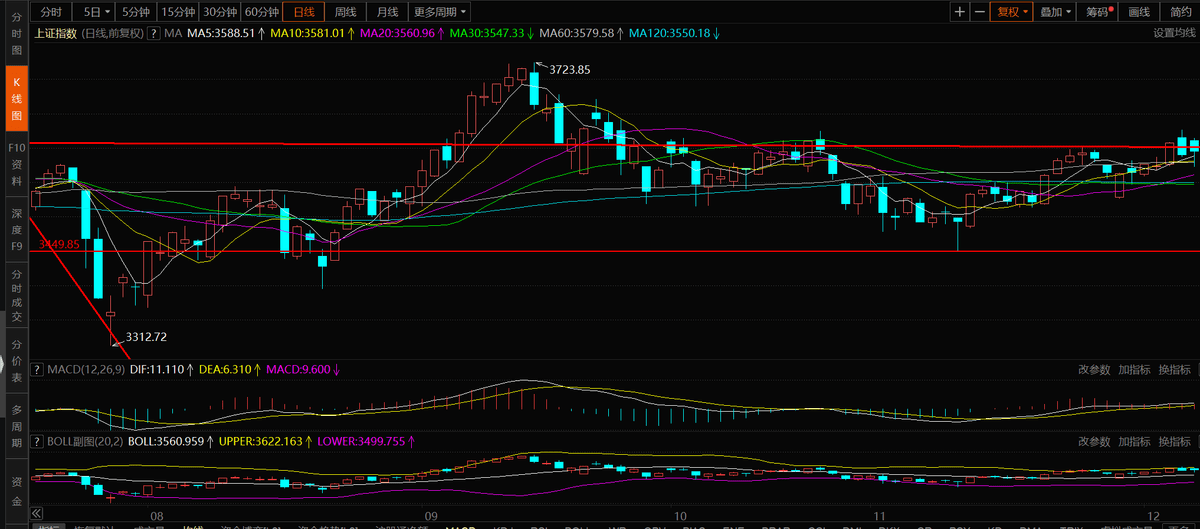
Task: Activate the 画线 drawing tool
Action: coord(1139,12)
